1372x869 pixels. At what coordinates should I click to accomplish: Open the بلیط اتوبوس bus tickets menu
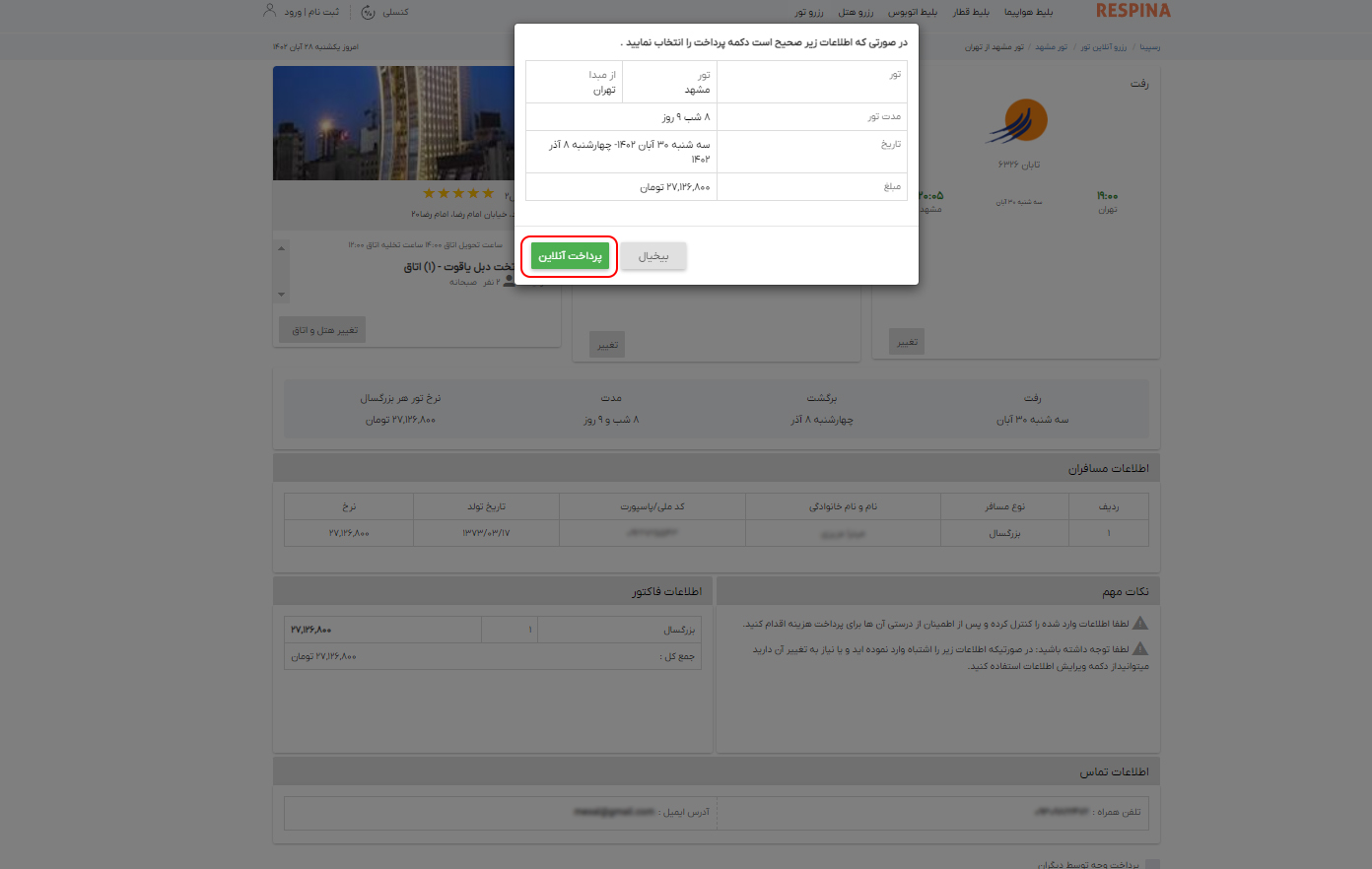(914, 12)
